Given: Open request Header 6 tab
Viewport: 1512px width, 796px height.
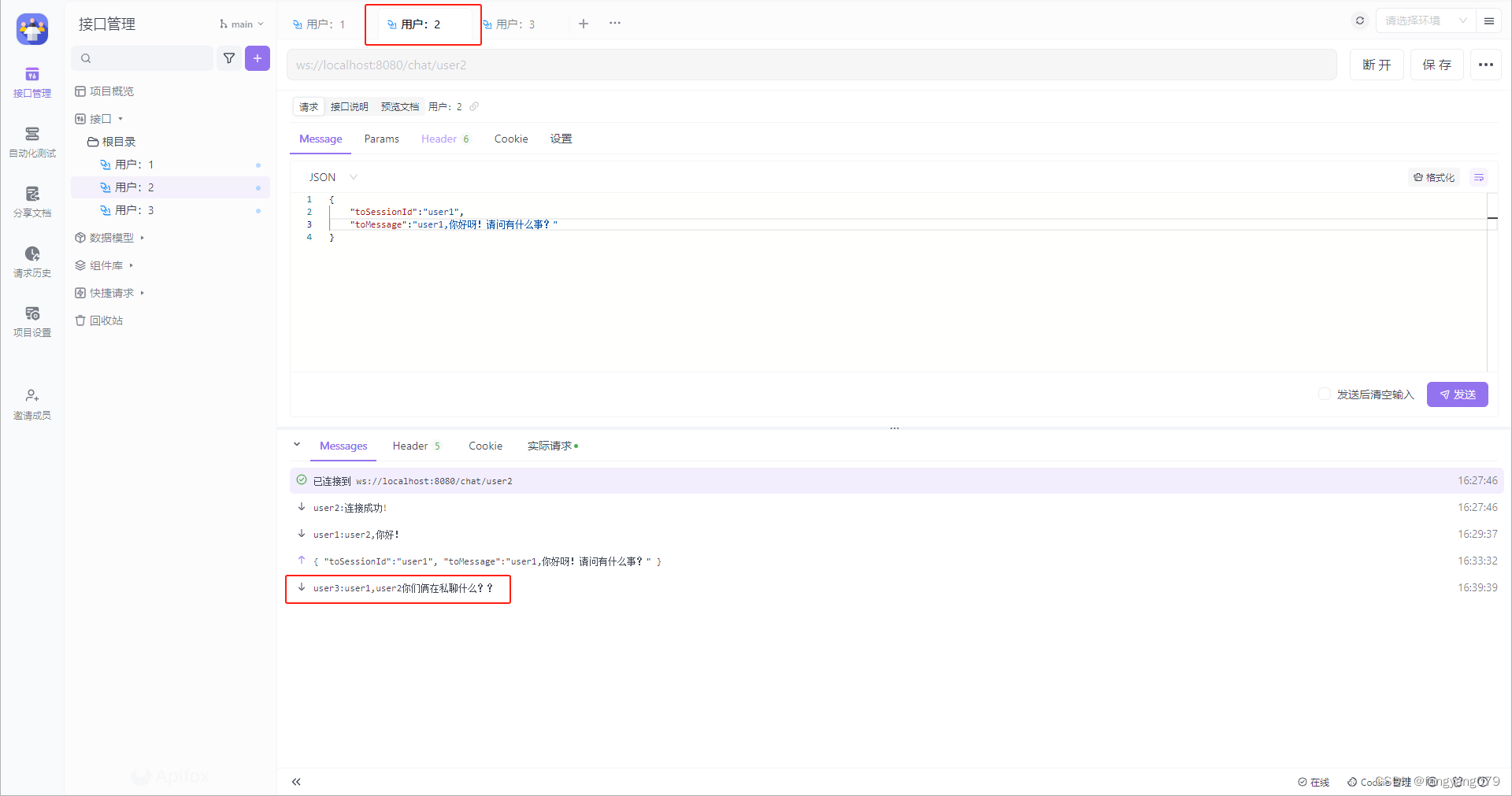Looking at the screenshot, I should (445, 139).
